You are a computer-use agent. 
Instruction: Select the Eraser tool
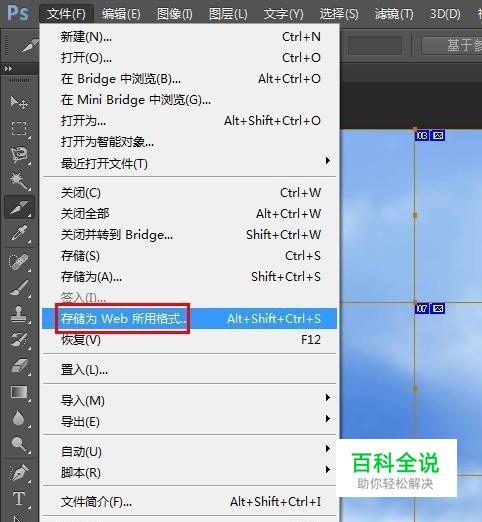[x=19, y=366]
